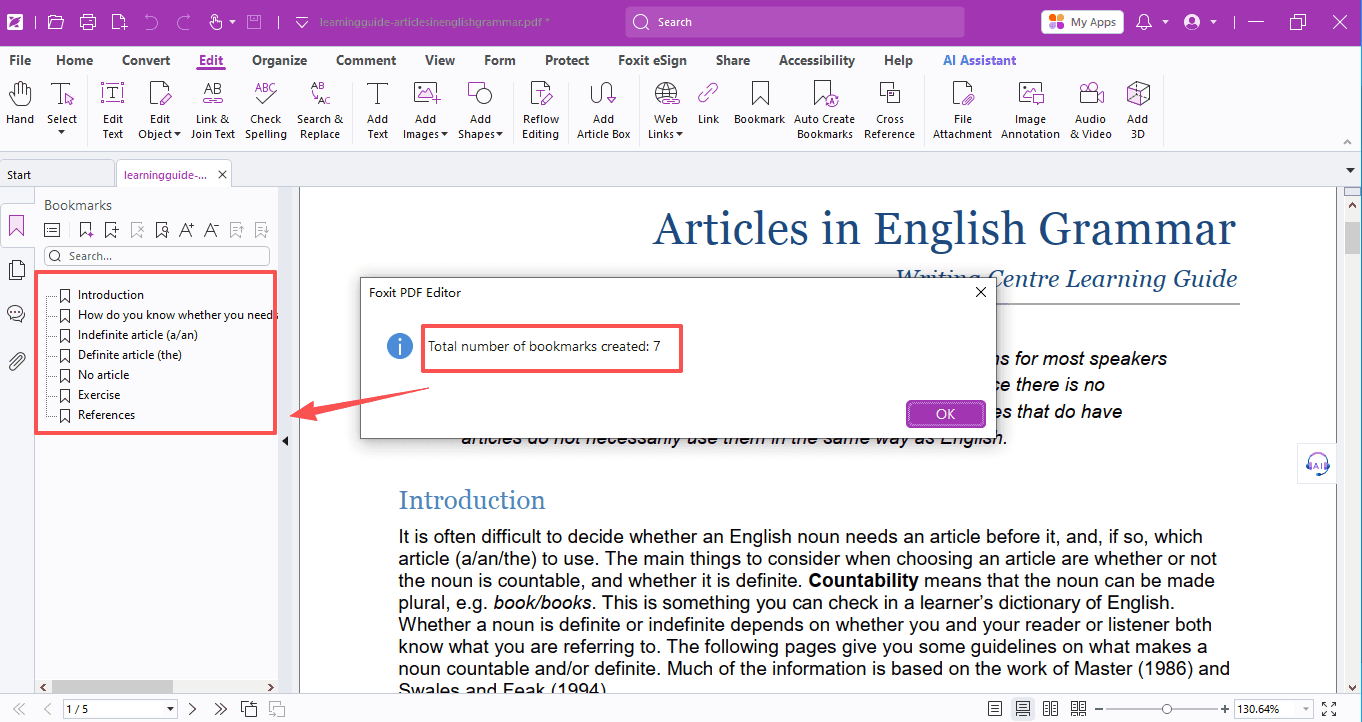Jump to last page arrow
Viewport: 1362px width, 722px height.
point(220,709)
